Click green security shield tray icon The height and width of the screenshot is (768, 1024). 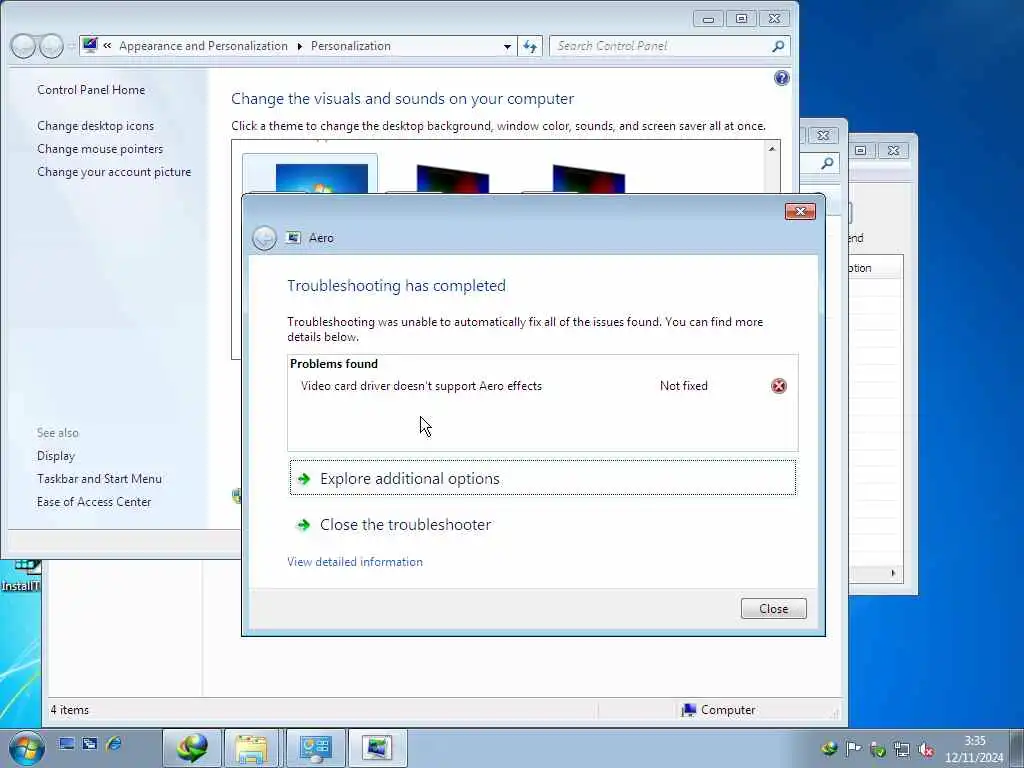tap(878, 749)
